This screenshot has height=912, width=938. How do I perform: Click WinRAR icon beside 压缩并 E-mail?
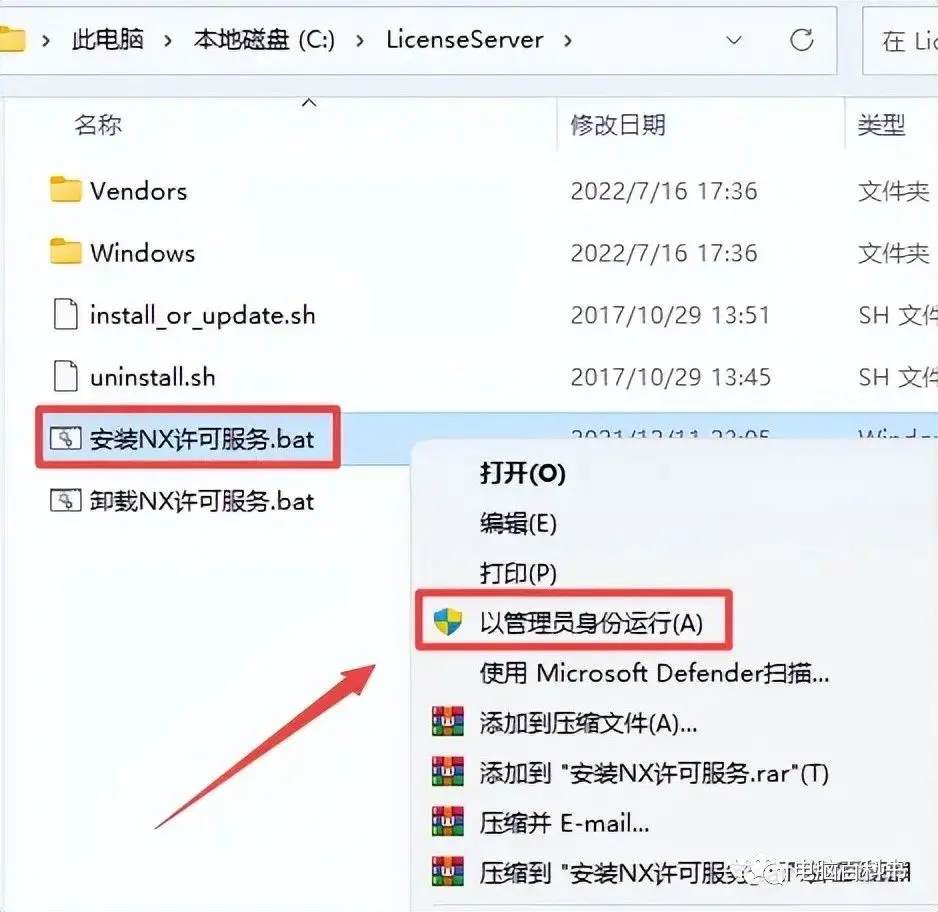447,821
